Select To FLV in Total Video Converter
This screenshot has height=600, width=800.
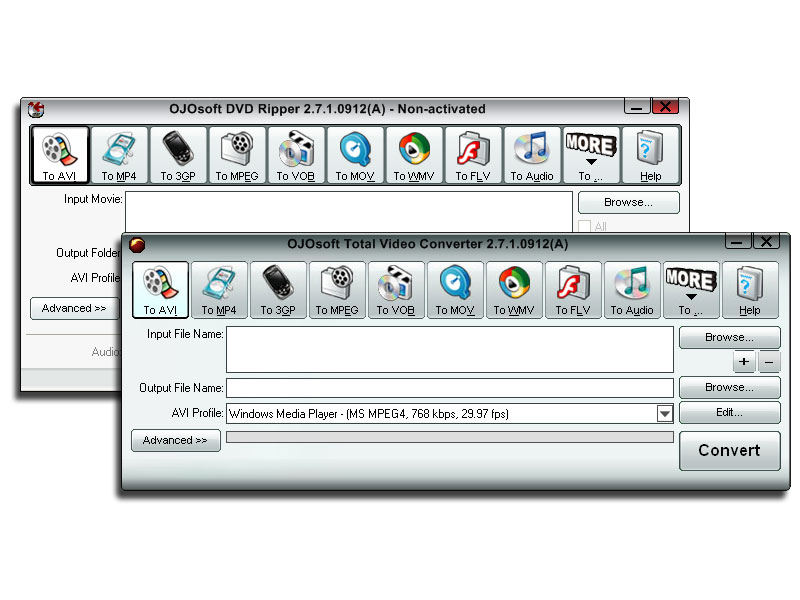coord(573,290)
